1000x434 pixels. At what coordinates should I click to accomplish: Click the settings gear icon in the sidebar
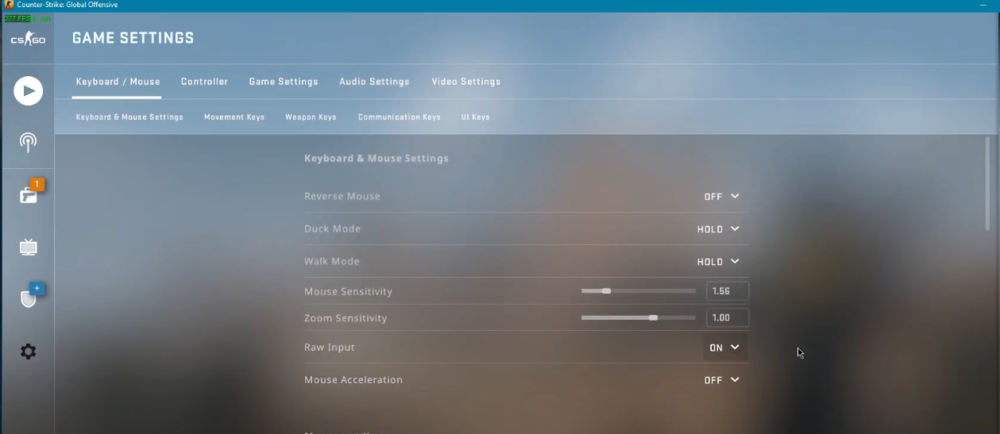28,351
